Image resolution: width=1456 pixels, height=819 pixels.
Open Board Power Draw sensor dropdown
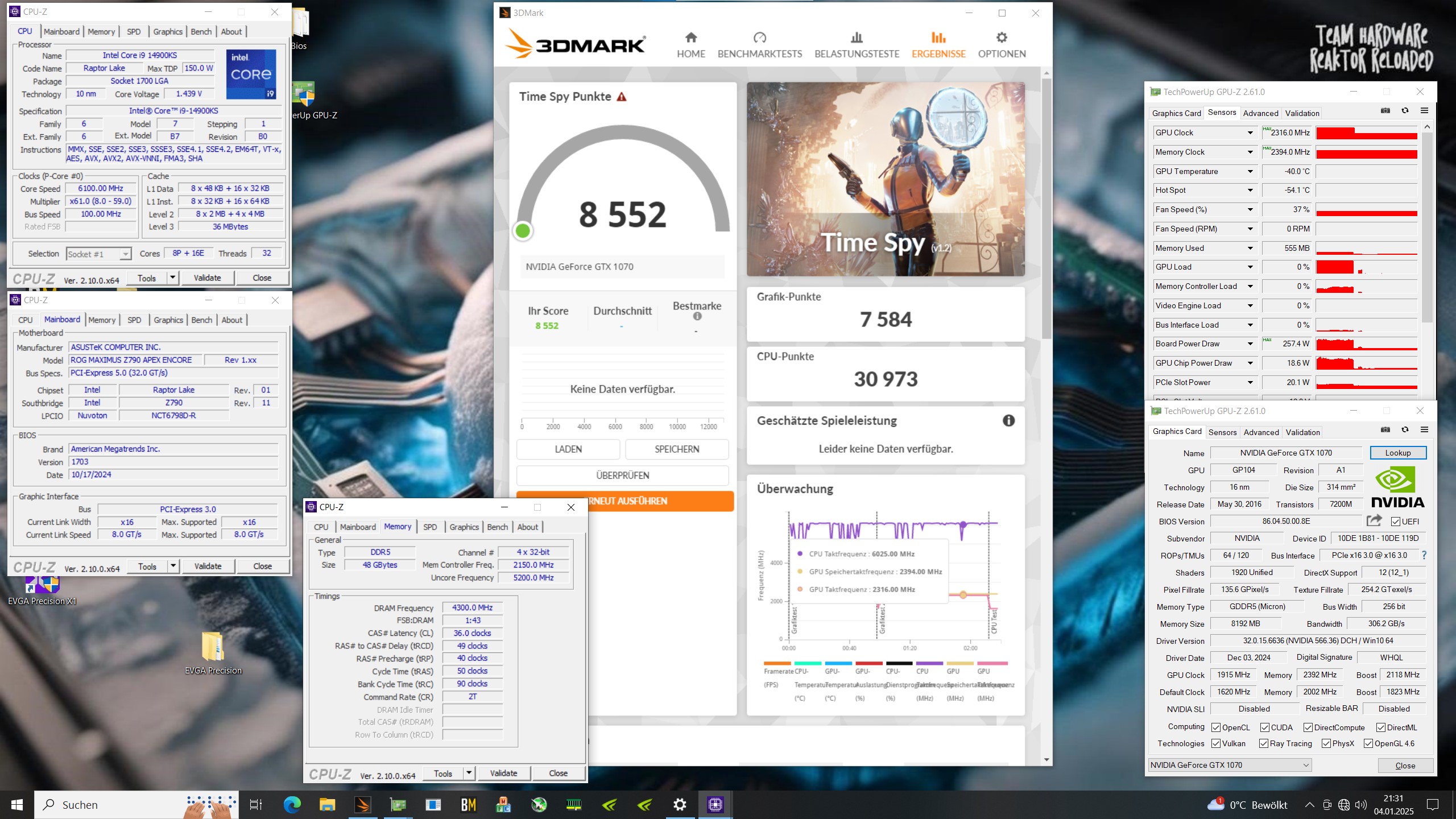click(1250, 344)
